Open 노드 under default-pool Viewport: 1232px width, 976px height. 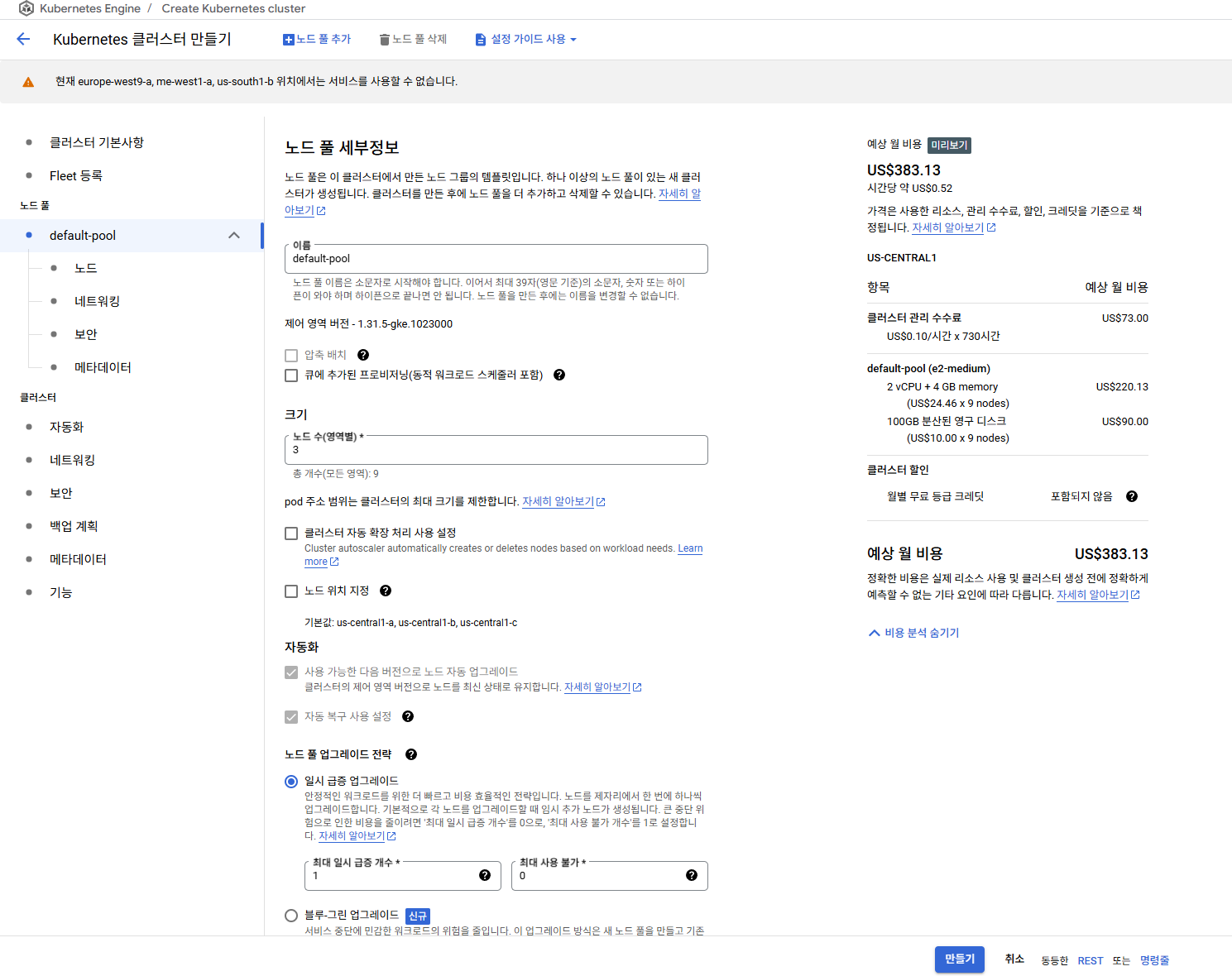coord(86,268)
